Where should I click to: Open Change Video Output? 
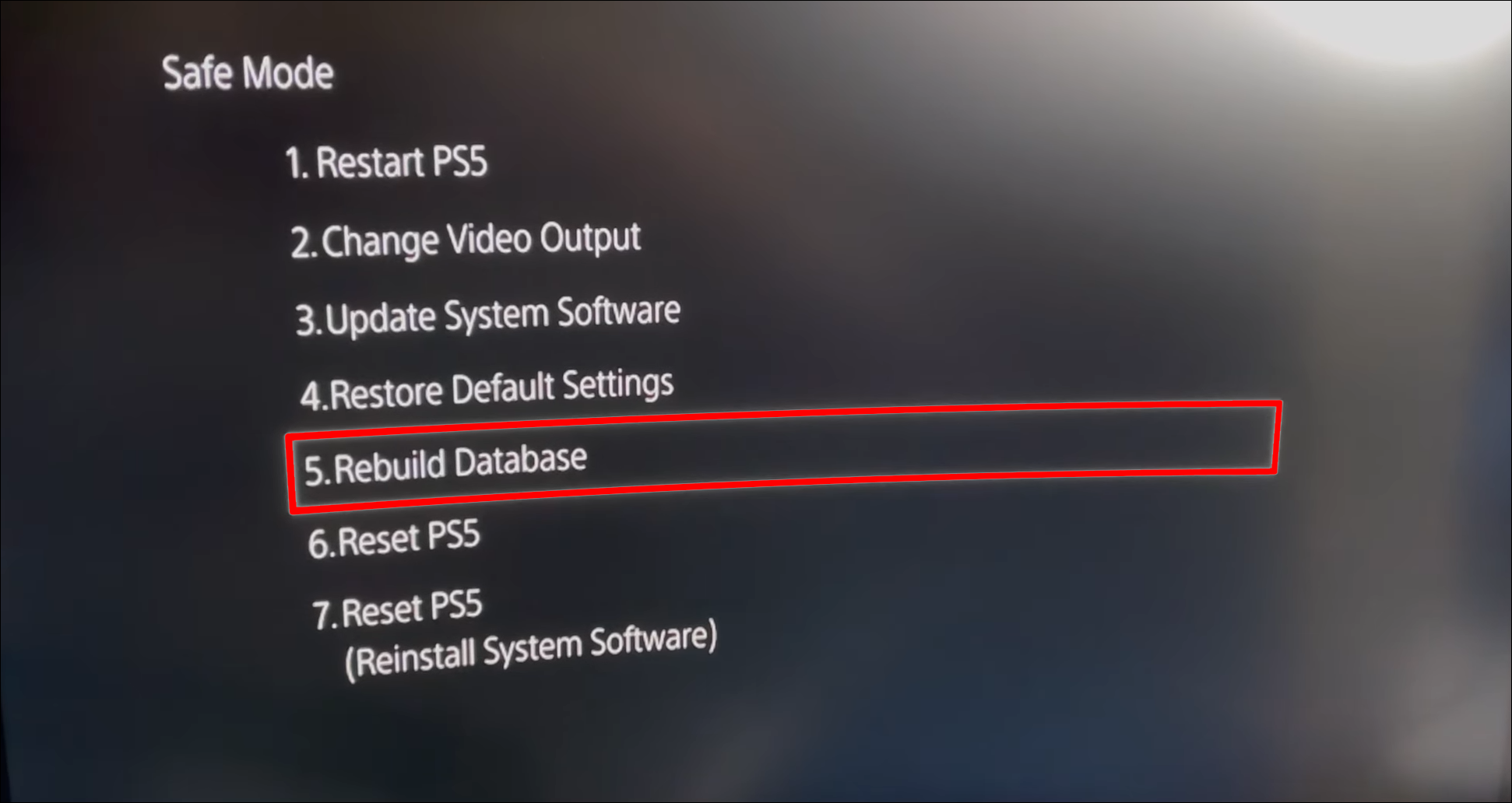466,239
